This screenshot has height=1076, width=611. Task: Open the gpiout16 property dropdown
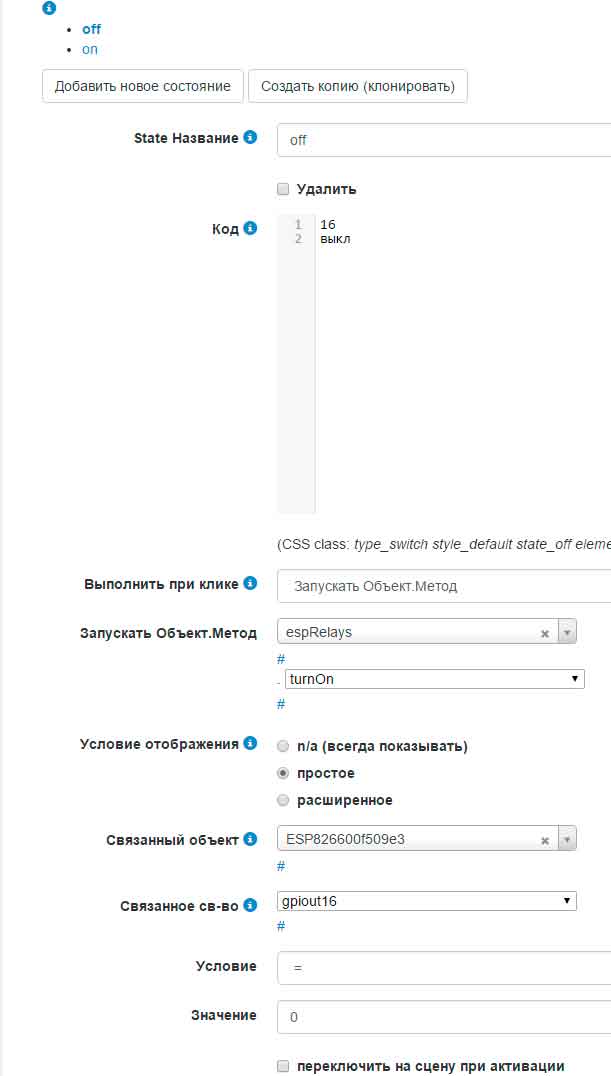point(427,901)
